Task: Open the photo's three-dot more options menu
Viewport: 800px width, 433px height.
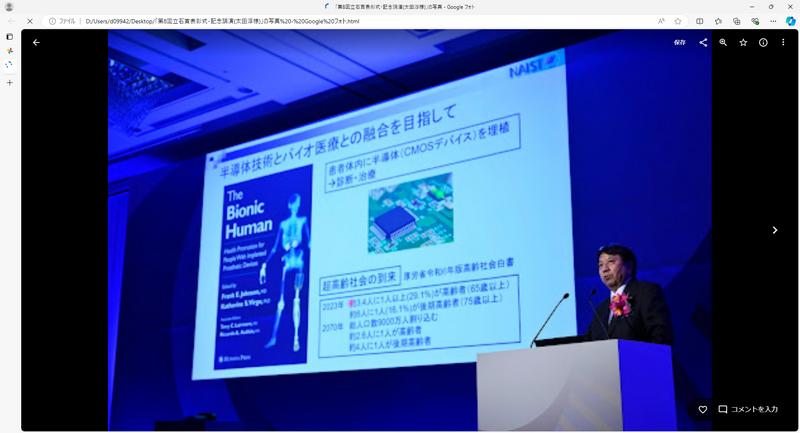Action: coord(783,43)
